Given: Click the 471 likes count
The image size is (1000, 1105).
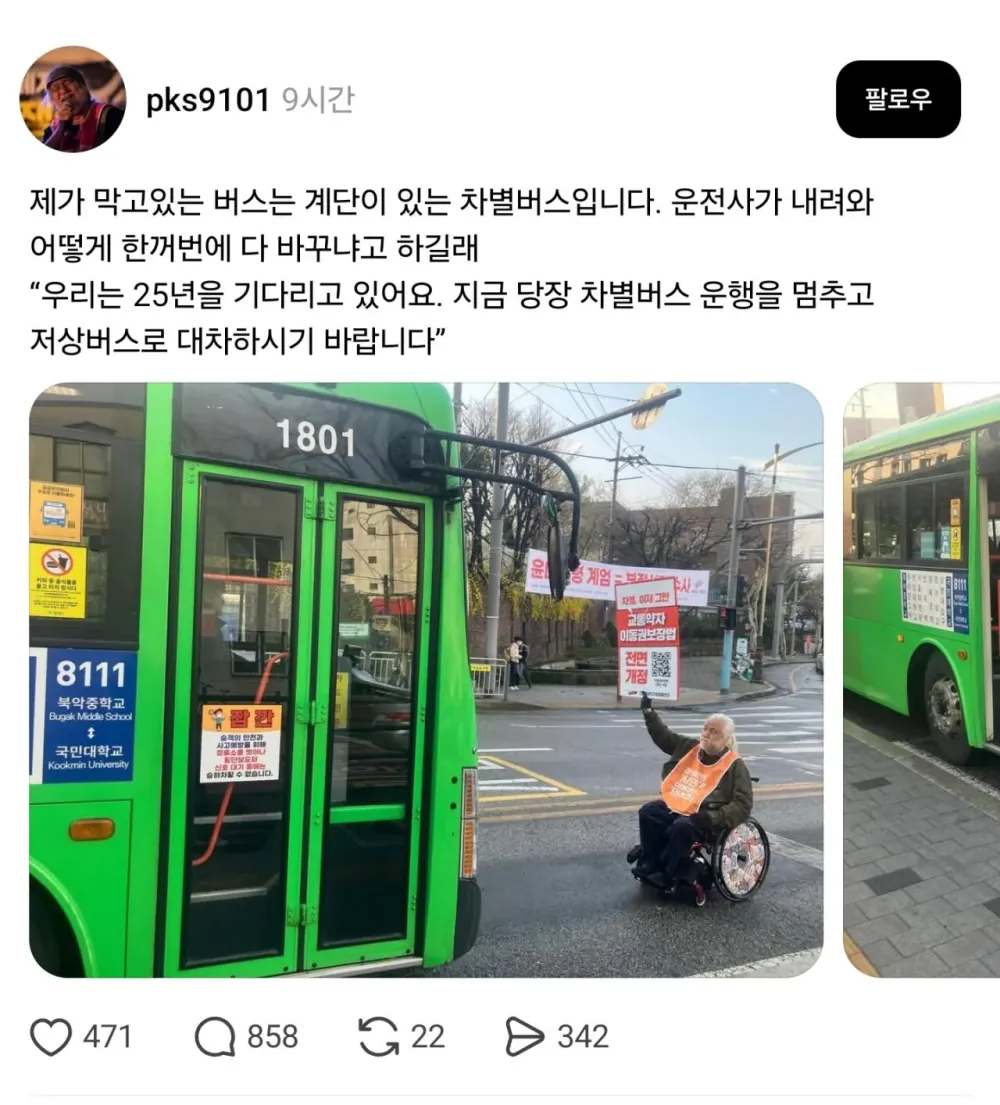Looking at the screenshot, I should [107, 1037].
